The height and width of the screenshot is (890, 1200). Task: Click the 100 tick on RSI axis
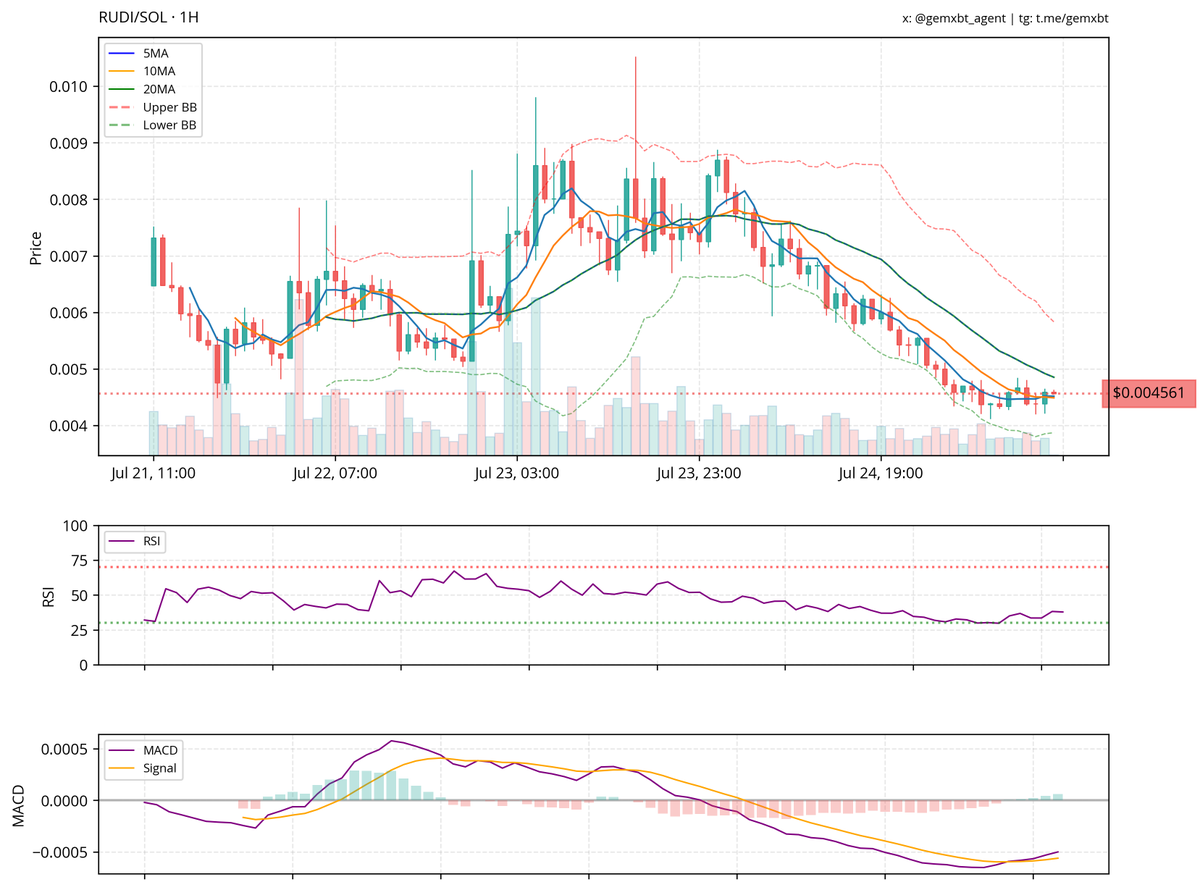pyautogui.click(x=76, y=526)
